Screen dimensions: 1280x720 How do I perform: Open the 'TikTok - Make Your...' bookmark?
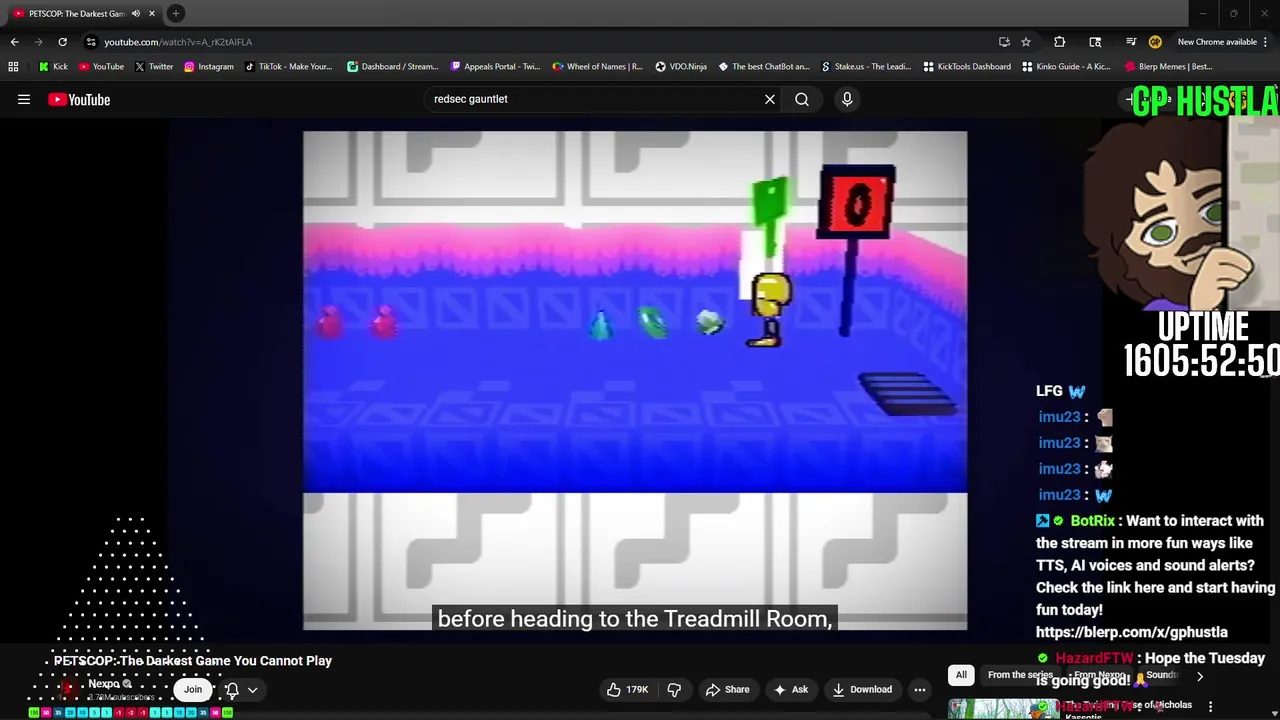[288, 67]
